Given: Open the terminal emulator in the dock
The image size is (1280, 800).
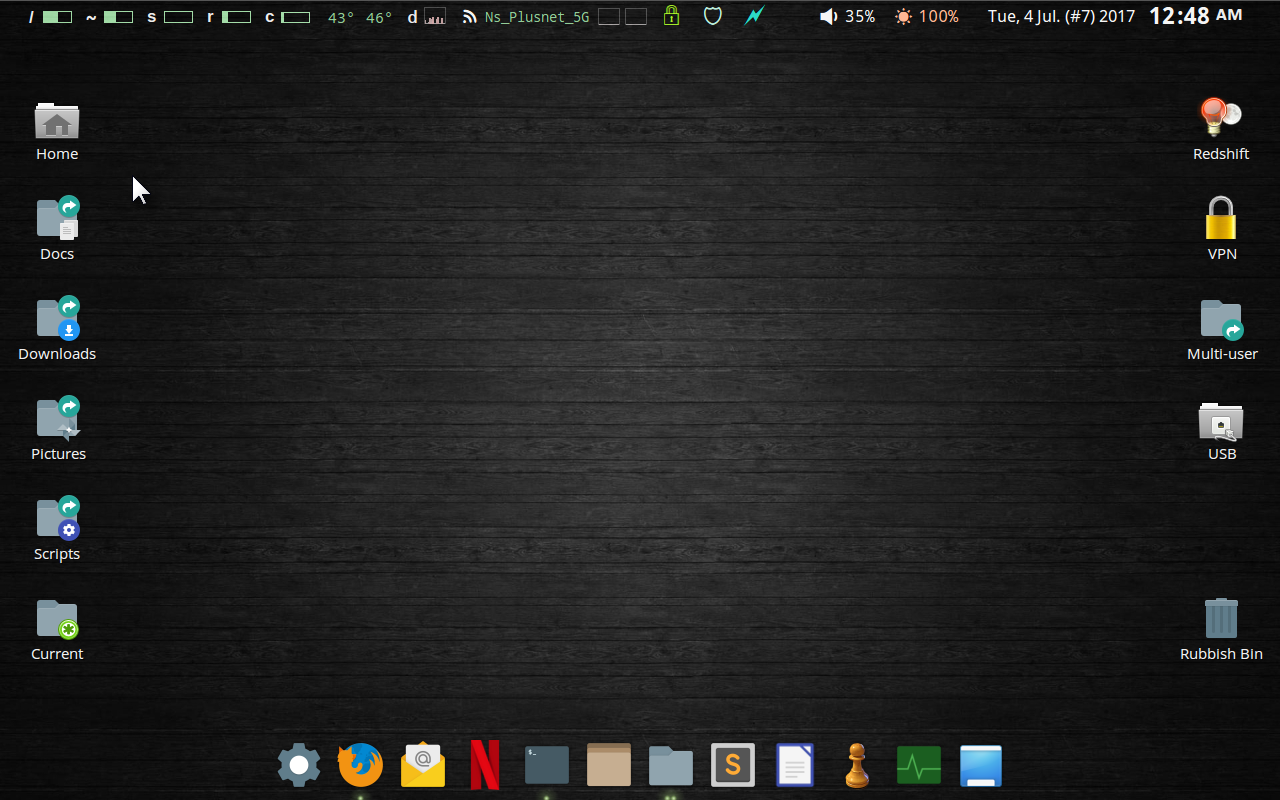Looking at the screenshot, I should [x=546, y=765].
